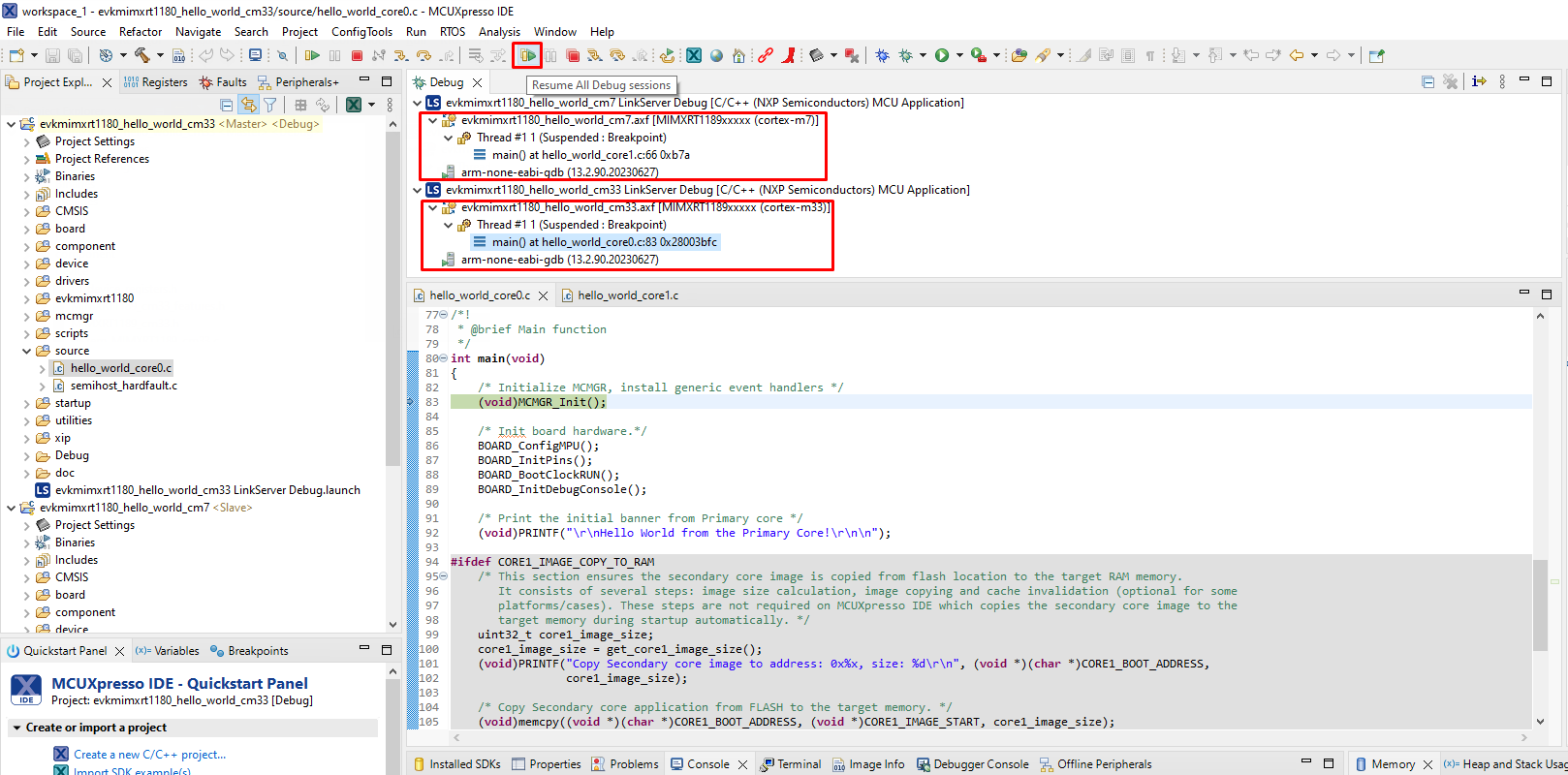The height and width of the screenshot is (775, 1568).
Task: Collapse the #ifdef fold at line 95
Action: (x=444, y=576)
